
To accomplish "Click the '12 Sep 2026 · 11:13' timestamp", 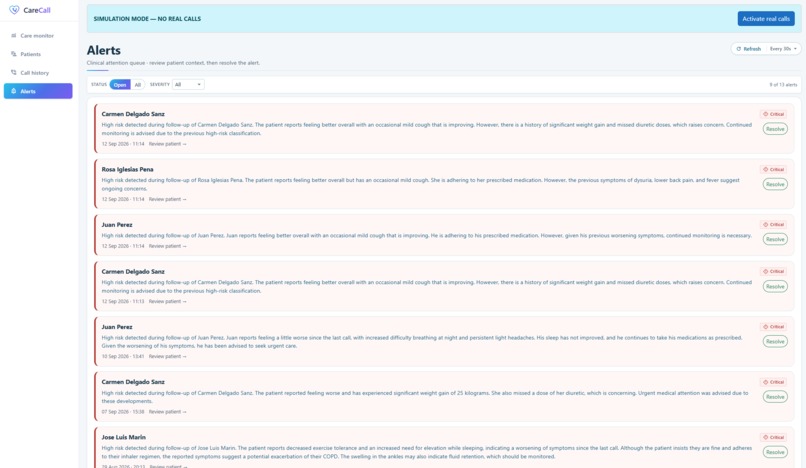I will 123,301.
